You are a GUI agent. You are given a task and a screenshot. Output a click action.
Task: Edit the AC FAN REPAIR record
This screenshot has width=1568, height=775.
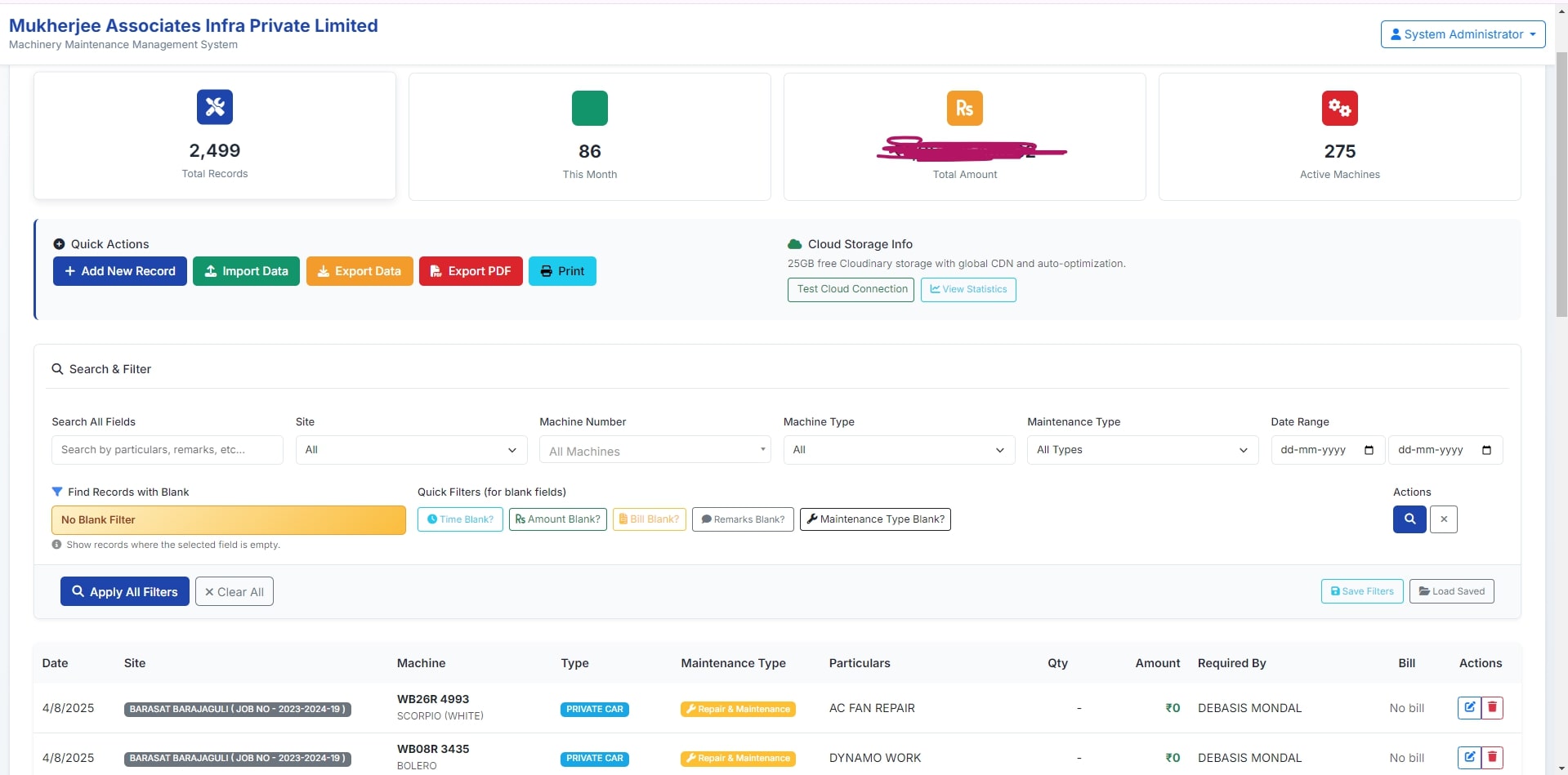click(1468, 707)
